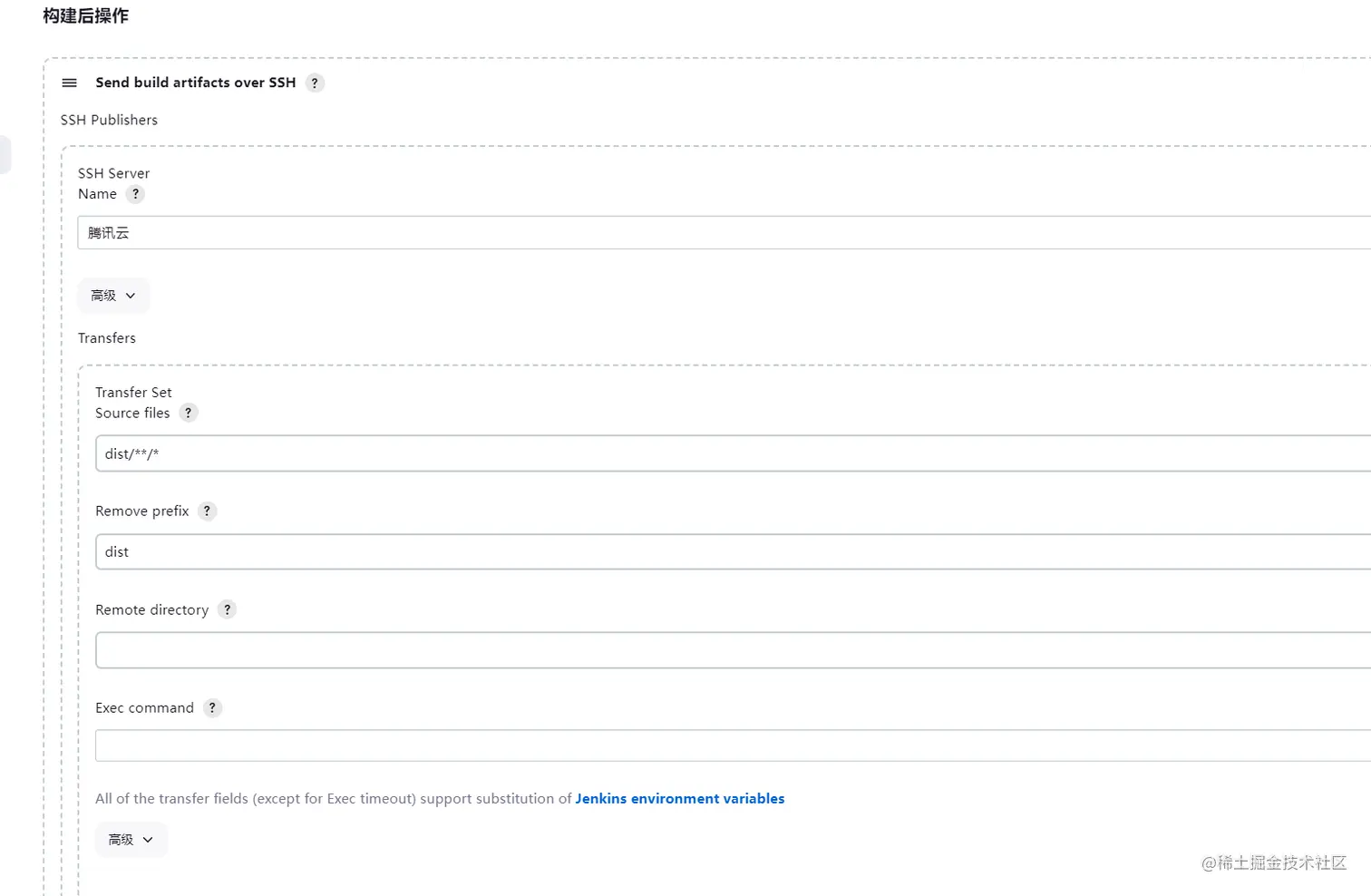
Task: Click the Remove prefix input field containing dist
Action: tap(733, 551)
